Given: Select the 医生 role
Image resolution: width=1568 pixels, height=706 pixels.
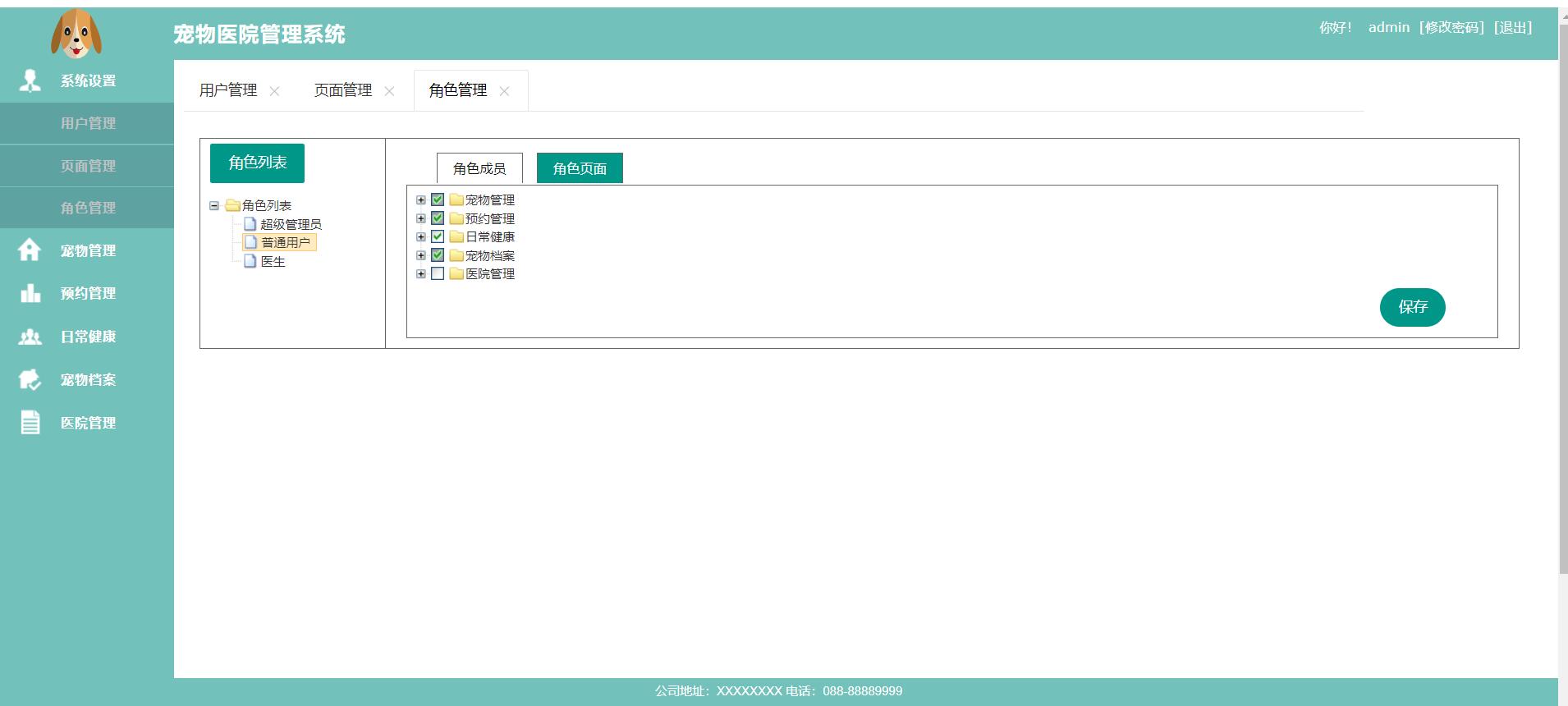Looking at the screenshot, I should pos(273,261).
